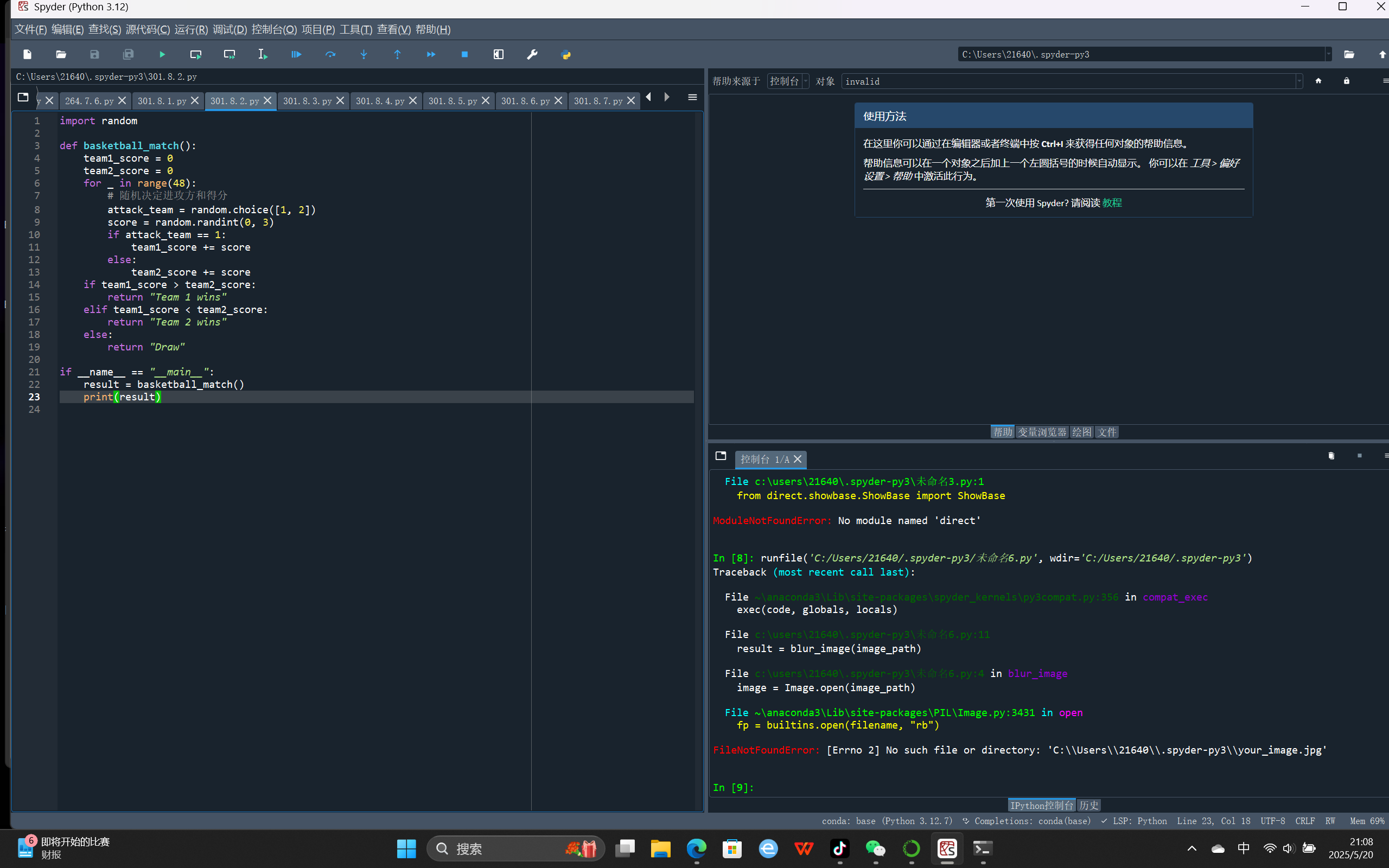Click the 对象 input field containing invalid
This screenshot has width=1389, height=868.
[1068, 81]
